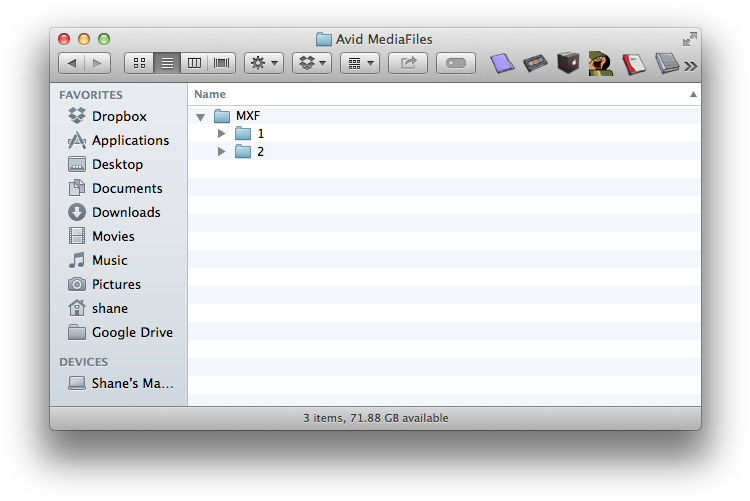Open the Arrange items dropdown

coord(360,63)
